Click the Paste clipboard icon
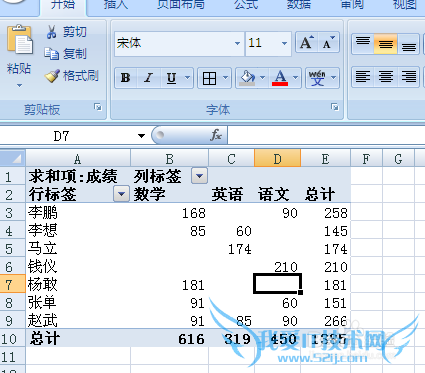The image size is (425, 373). click(20, 39)
